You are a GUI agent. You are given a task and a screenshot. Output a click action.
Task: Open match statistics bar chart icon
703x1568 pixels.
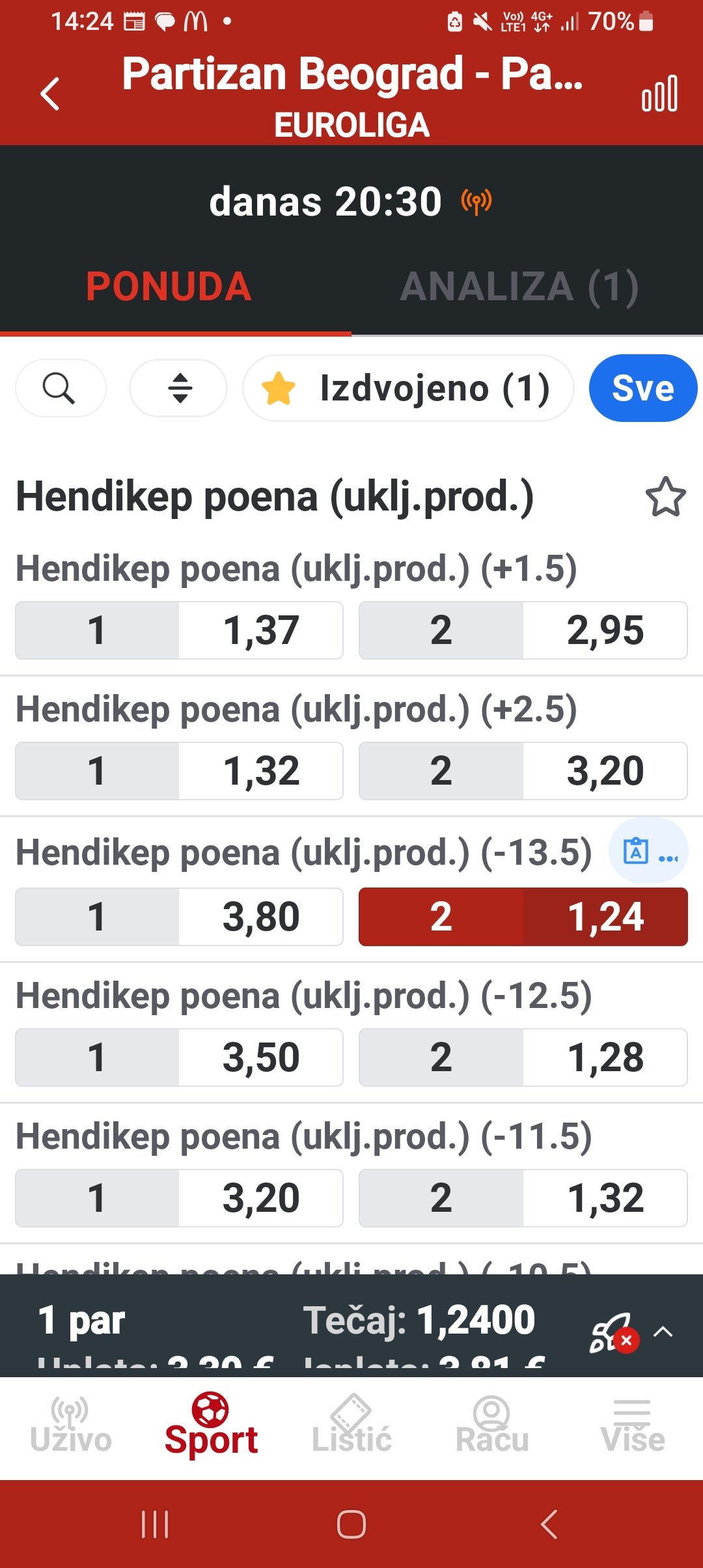[659, 94]
